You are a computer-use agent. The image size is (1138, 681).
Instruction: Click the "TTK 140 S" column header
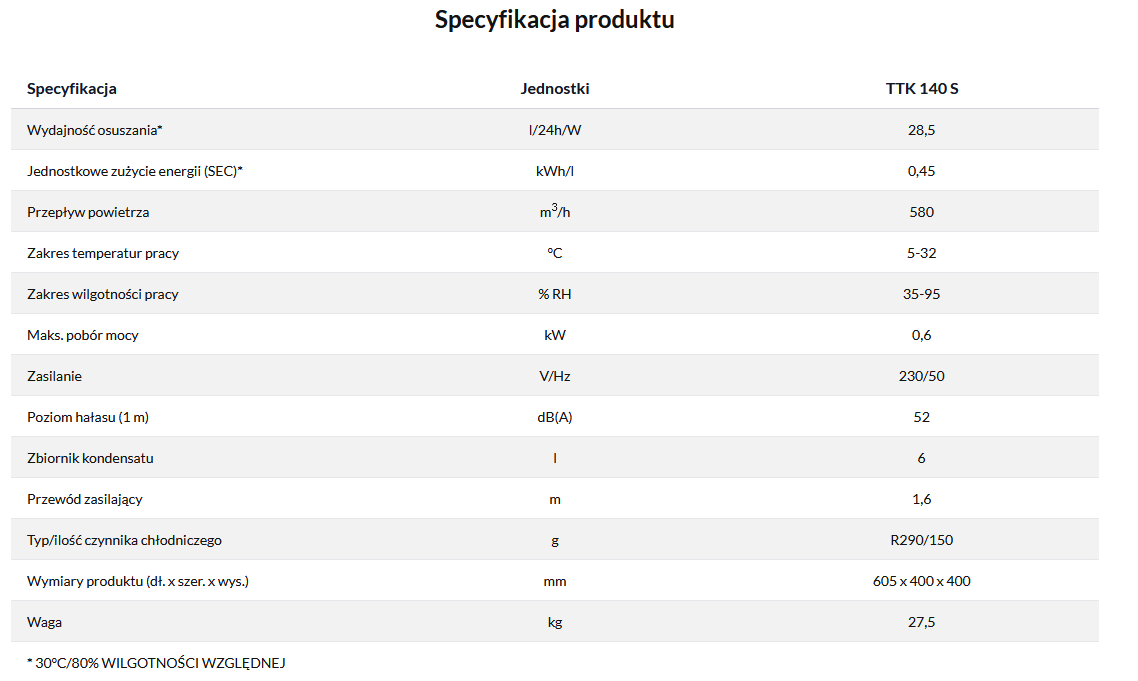[x=921, y=88]
